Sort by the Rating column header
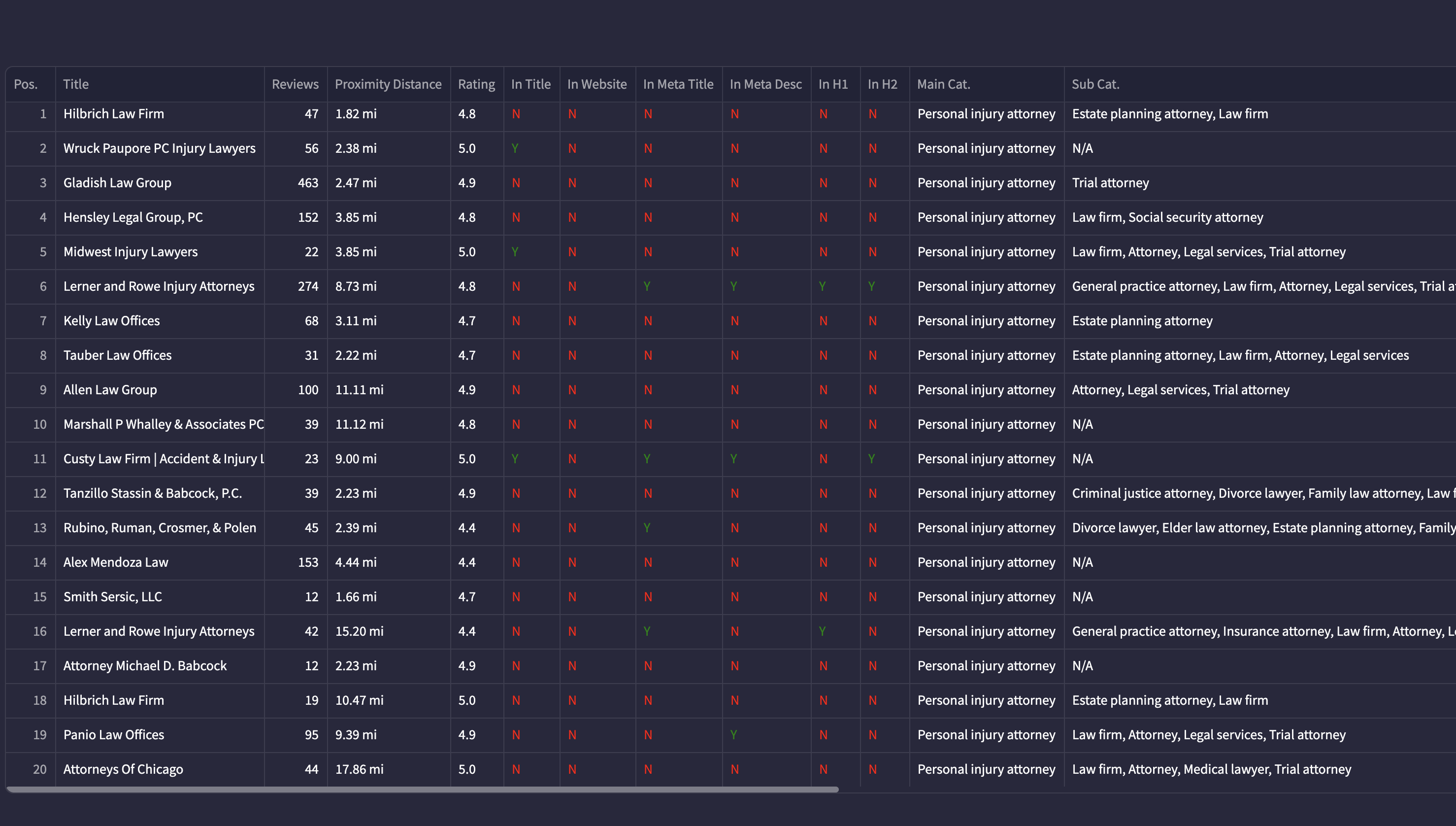 (476, 84)
